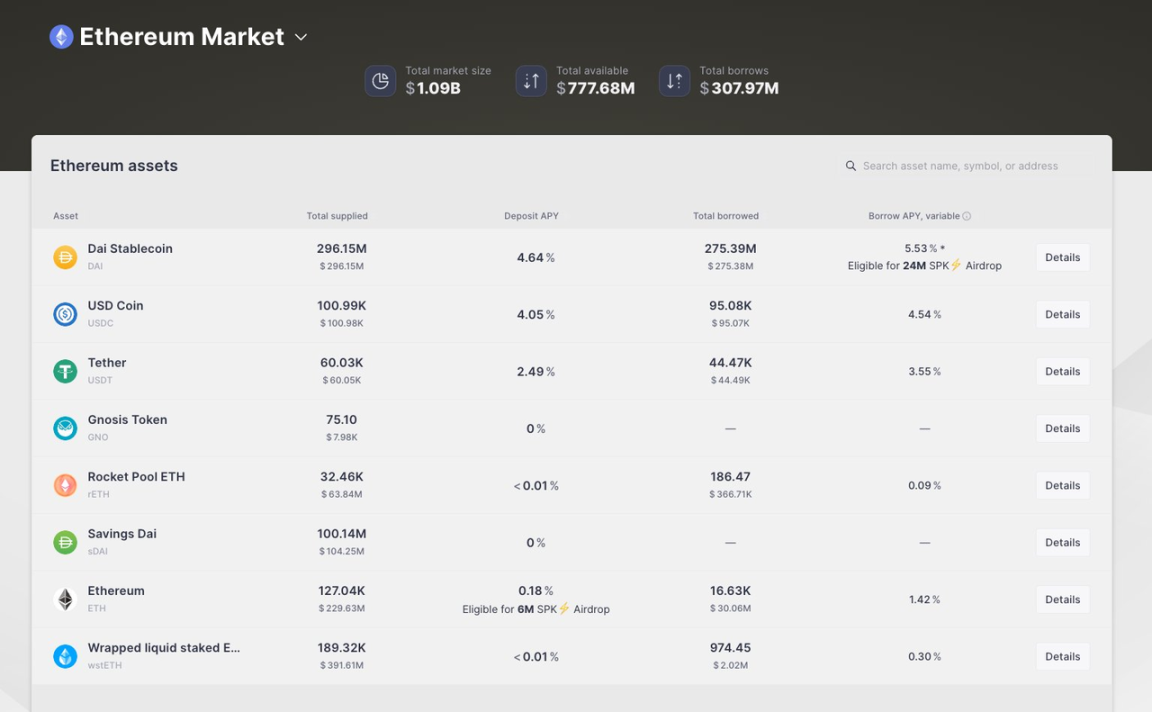View Details for Rocket Pool ETH
Image resolution: width=1152 pixels, height=712 pixels.
1062,485
